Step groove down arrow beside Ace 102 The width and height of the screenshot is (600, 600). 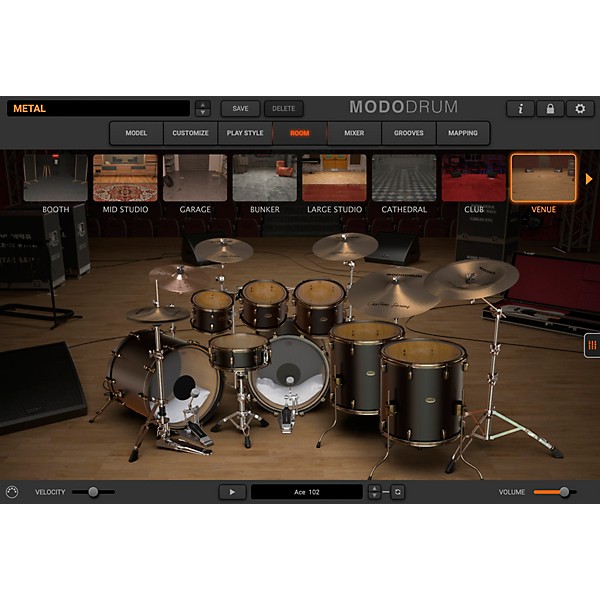pyautogui.click(x=374, y=496)
